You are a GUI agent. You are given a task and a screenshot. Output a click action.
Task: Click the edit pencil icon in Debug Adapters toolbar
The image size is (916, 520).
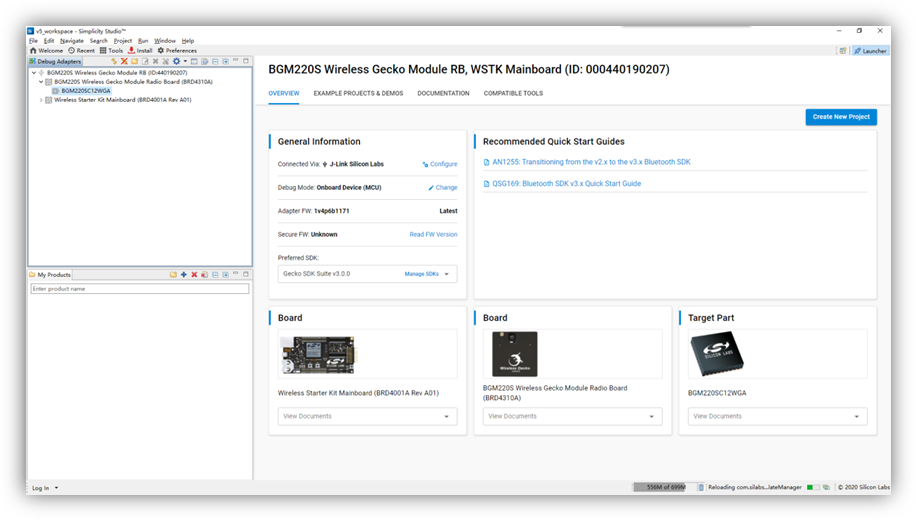pos(145,61)
